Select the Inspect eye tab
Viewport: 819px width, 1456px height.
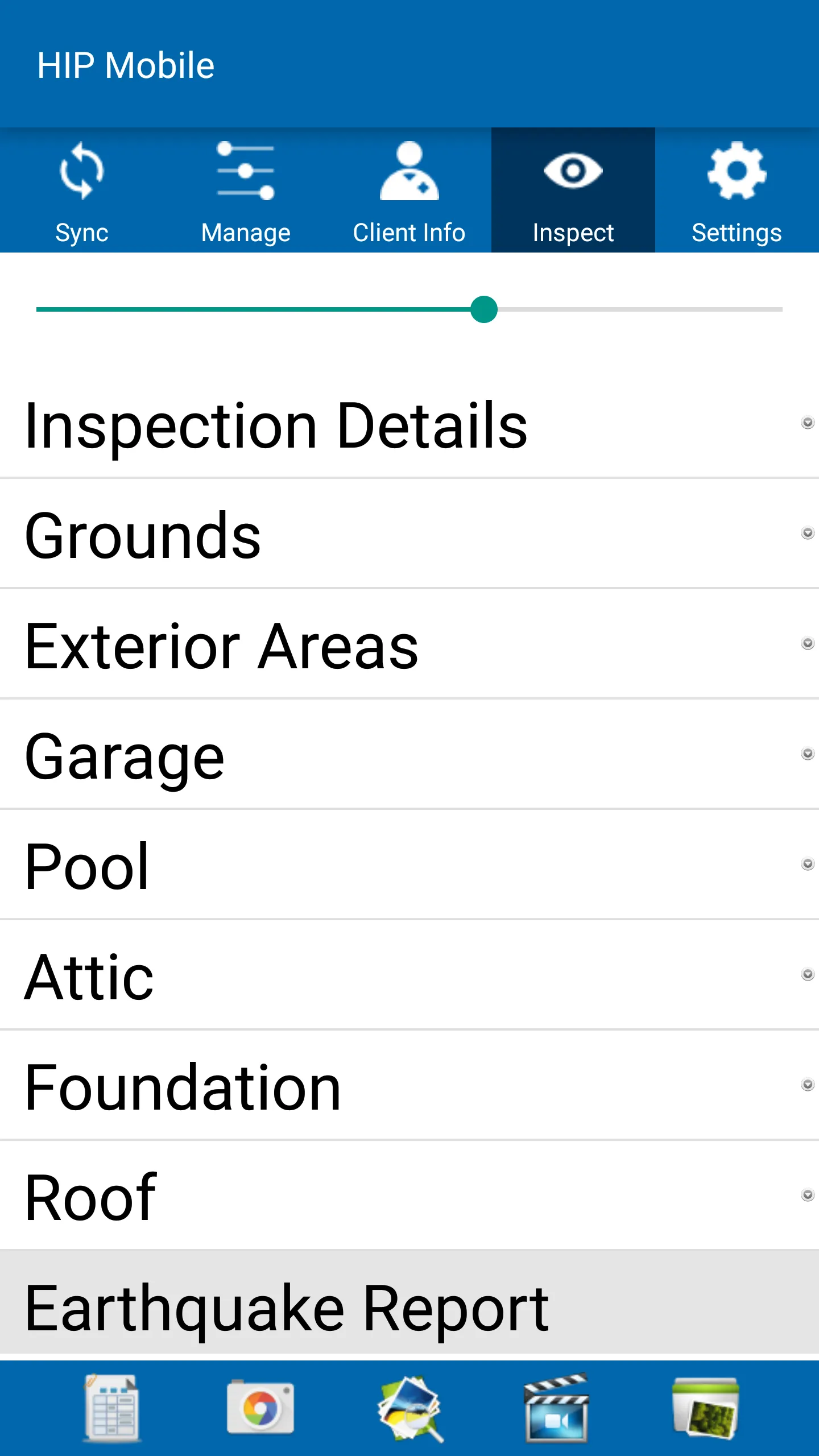pyautogui.click(x=573, y=190)
